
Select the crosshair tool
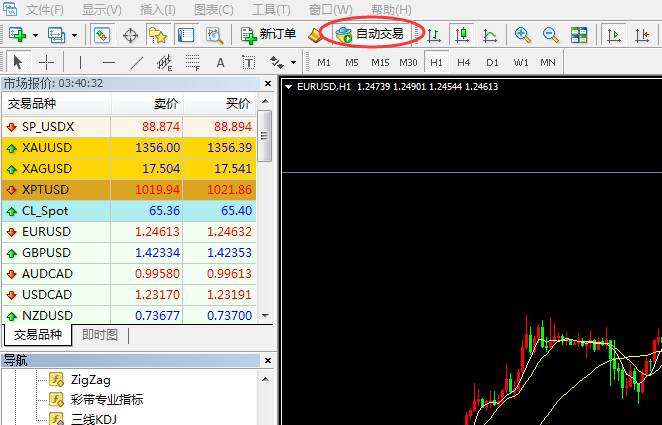[46, 62]
